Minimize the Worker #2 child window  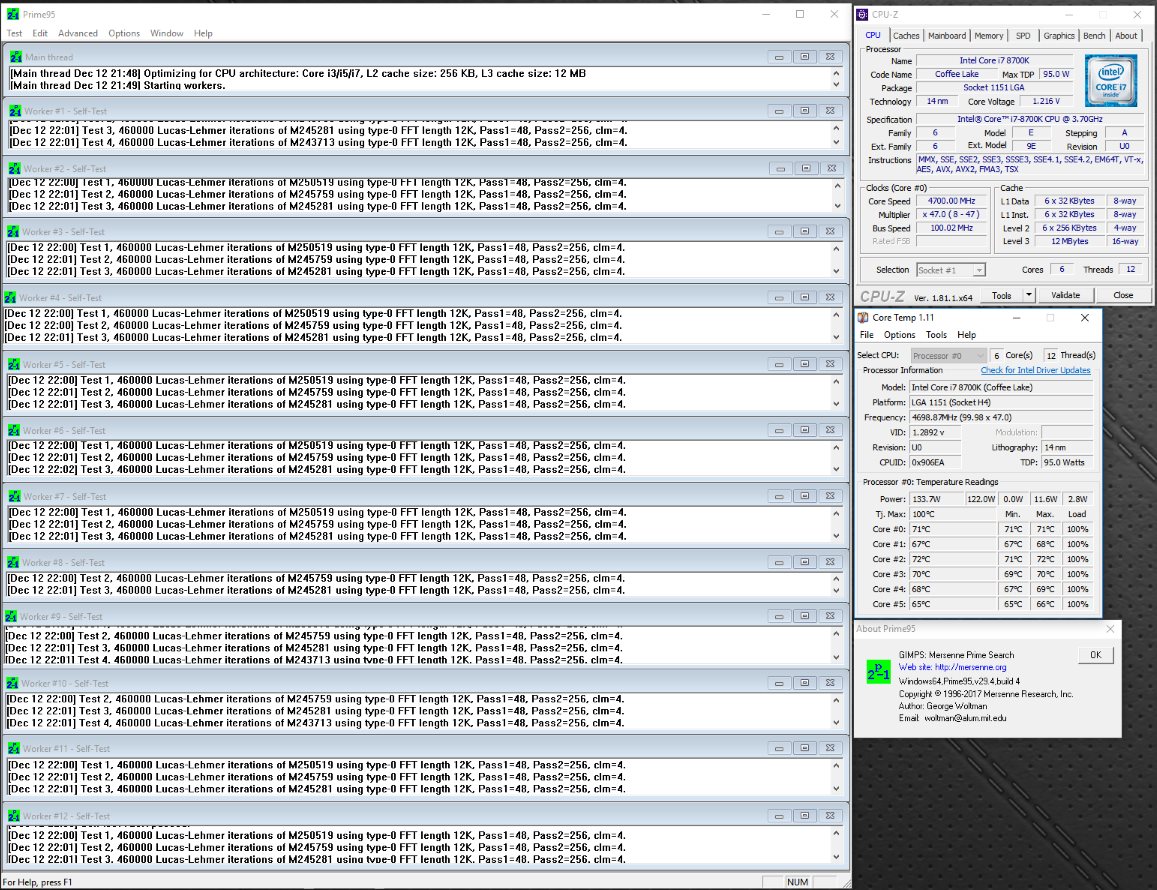pyautogui.click(x=780, y=168)
